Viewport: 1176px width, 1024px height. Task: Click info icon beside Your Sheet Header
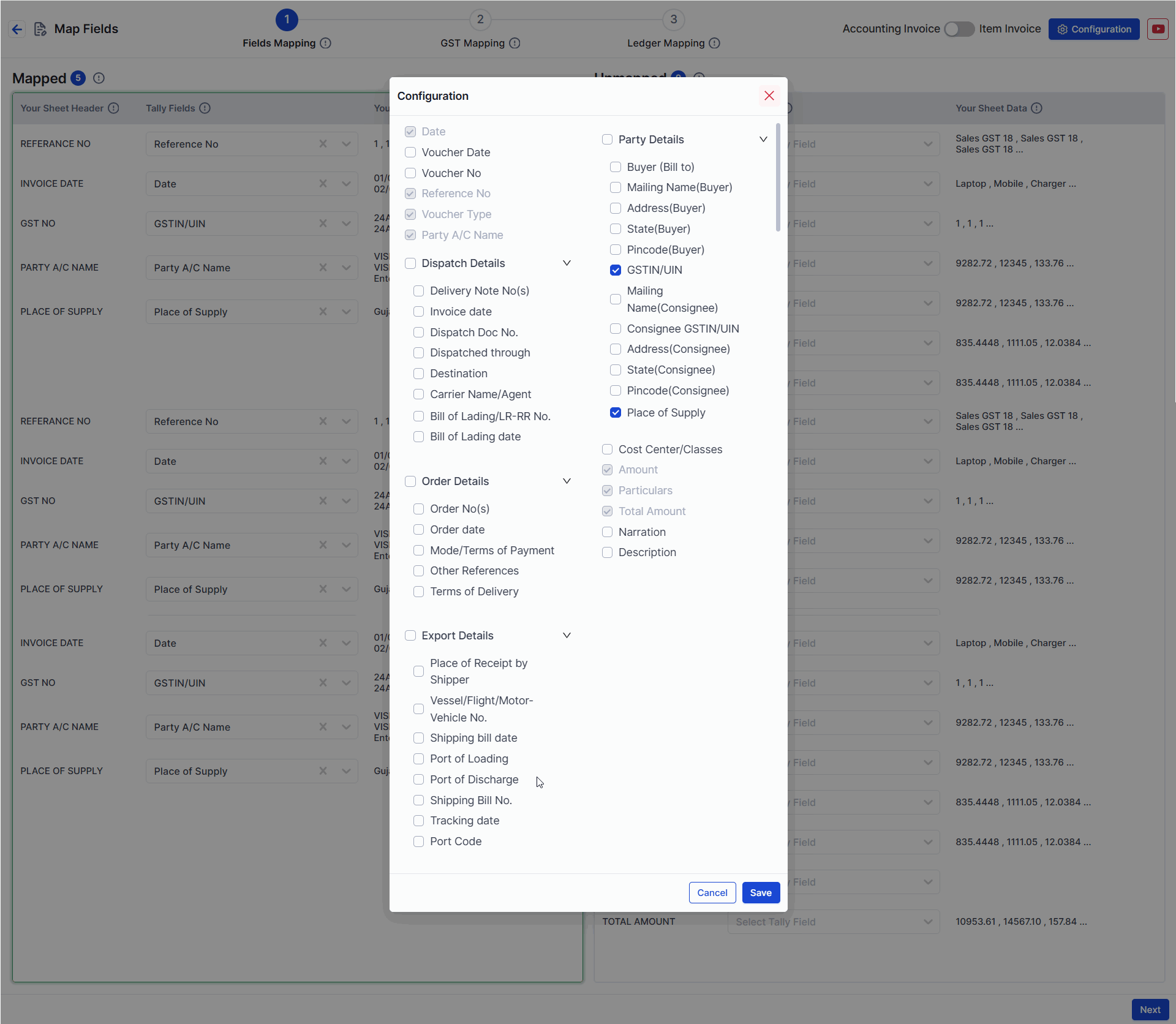coord(113,108)
